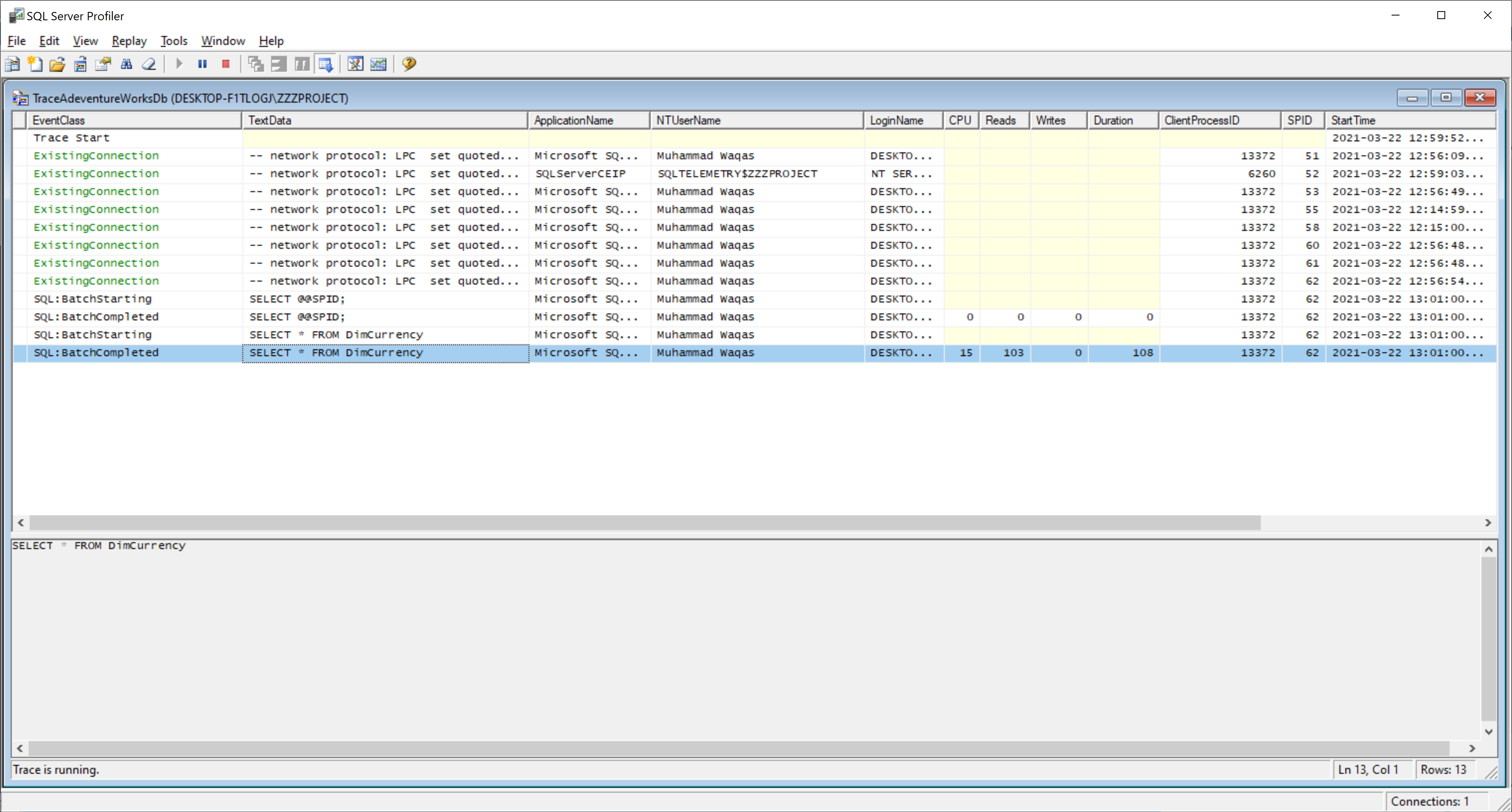Launch Performance Monitor graph icon

(378, 64)
